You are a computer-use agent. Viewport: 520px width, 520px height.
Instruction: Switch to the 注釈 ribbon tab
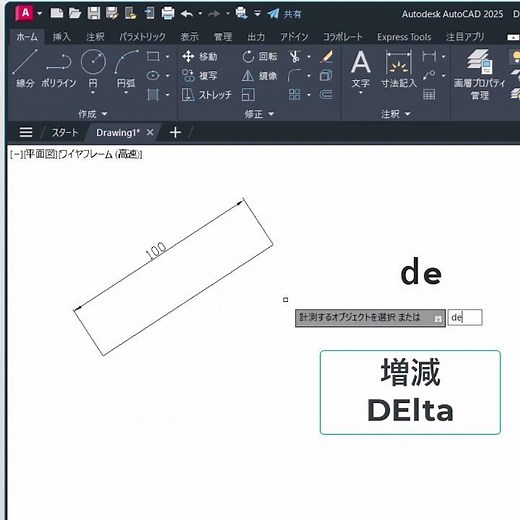tap(95, 37)
